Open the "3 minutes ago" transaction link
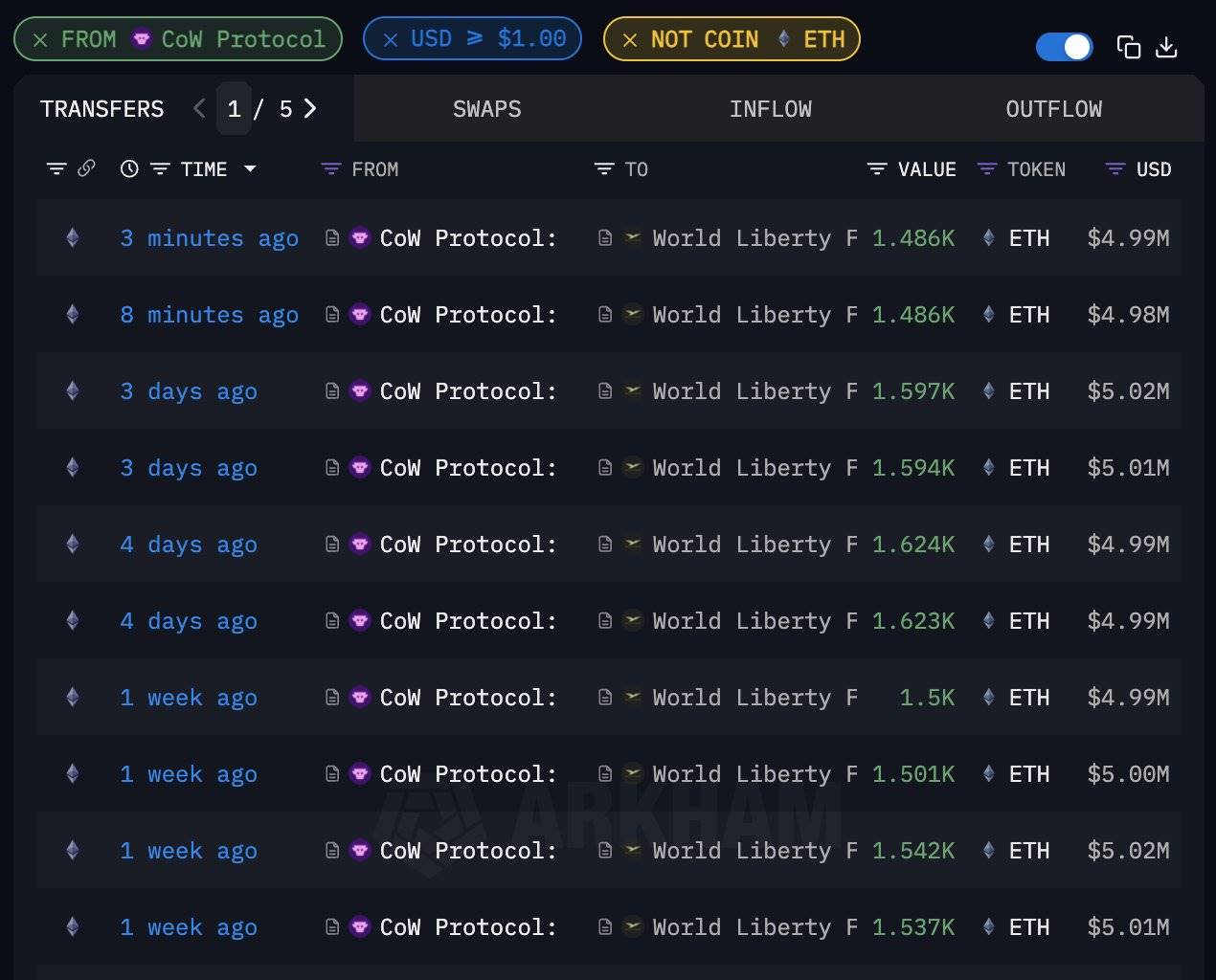The width and height of the screenshot is (1216, 980). [x=209, y=238]
